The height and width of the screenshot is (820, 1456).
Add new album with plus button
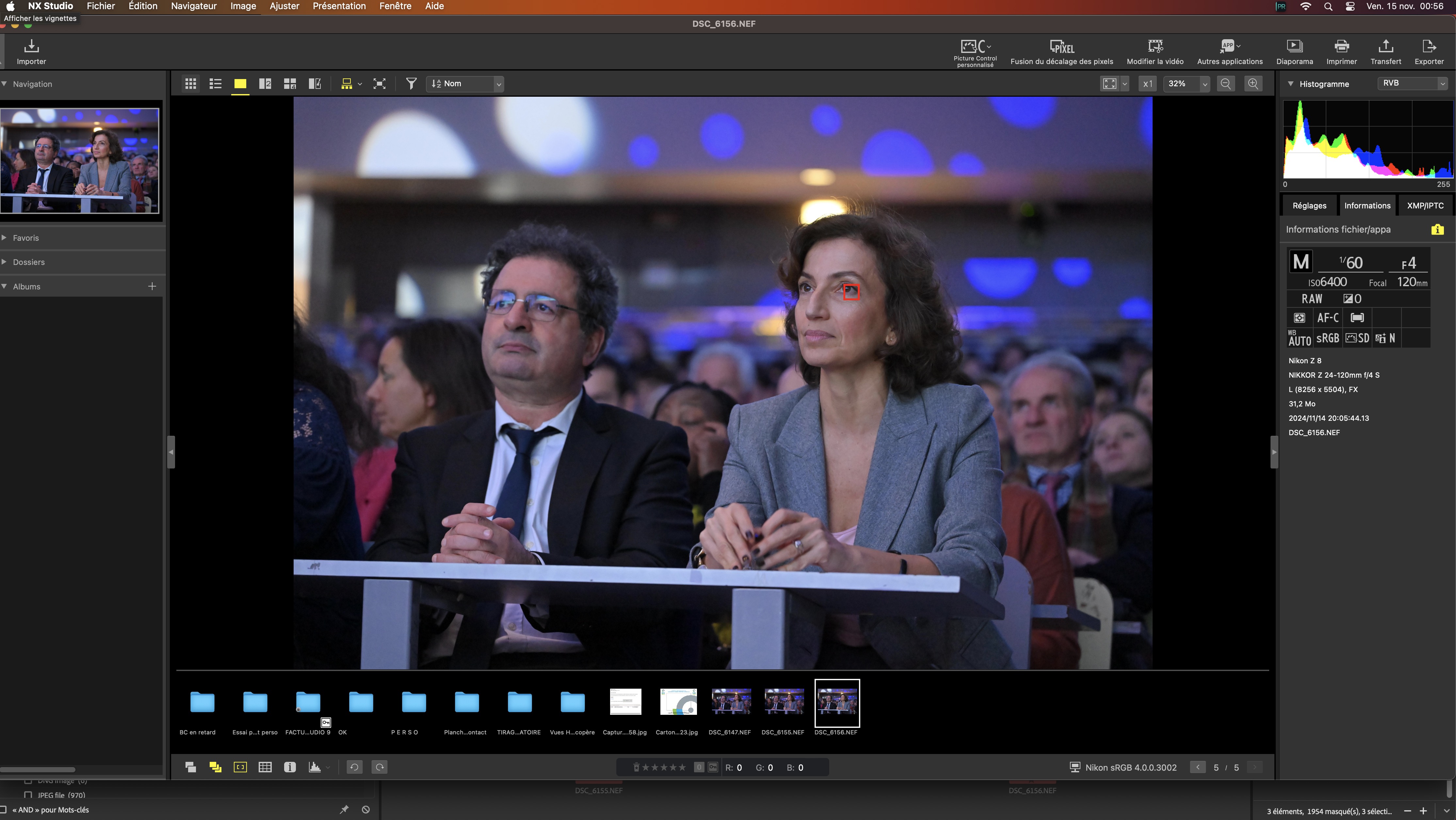pyautogui.click(x=152, y=287)
